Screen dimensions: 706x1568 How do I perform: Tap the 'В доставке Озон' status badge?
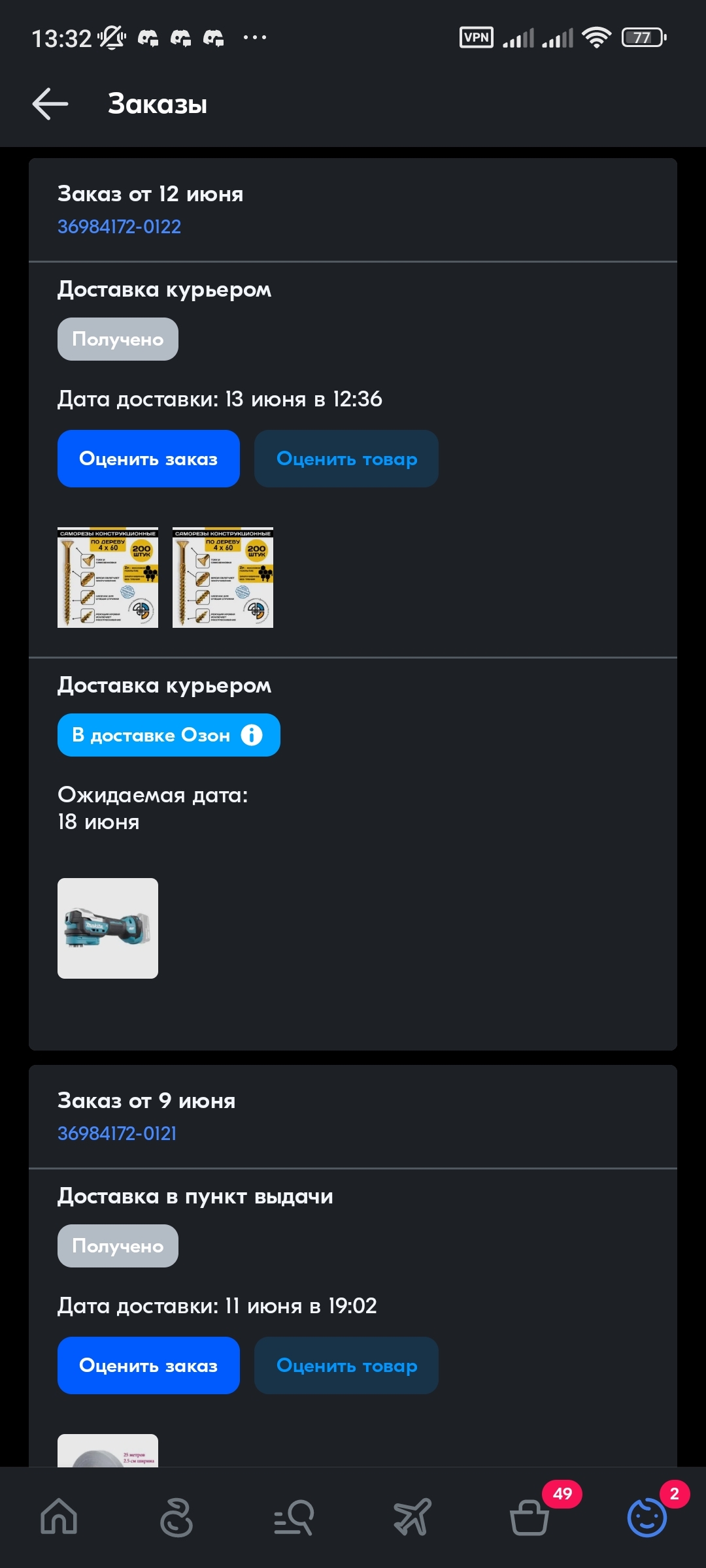[x=169, y=735]
